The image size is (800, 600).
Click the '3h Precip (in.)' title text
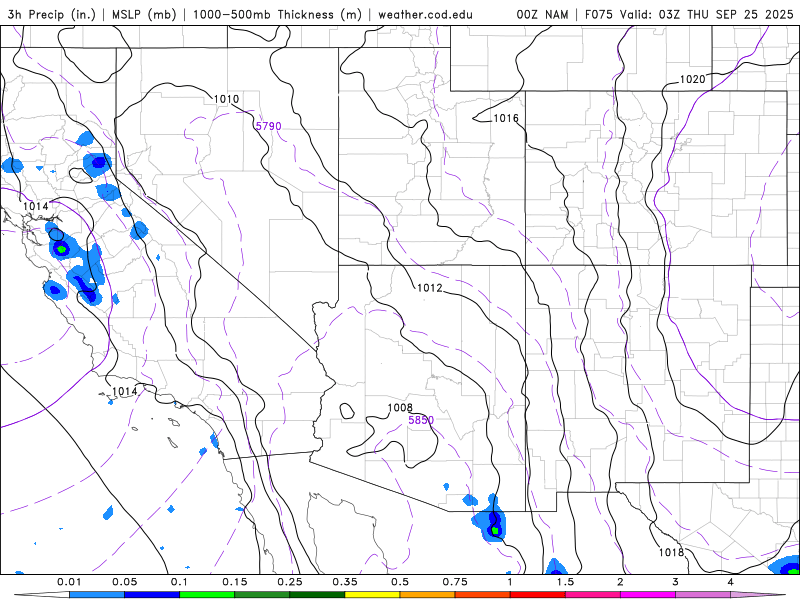(x=52, y=15)
